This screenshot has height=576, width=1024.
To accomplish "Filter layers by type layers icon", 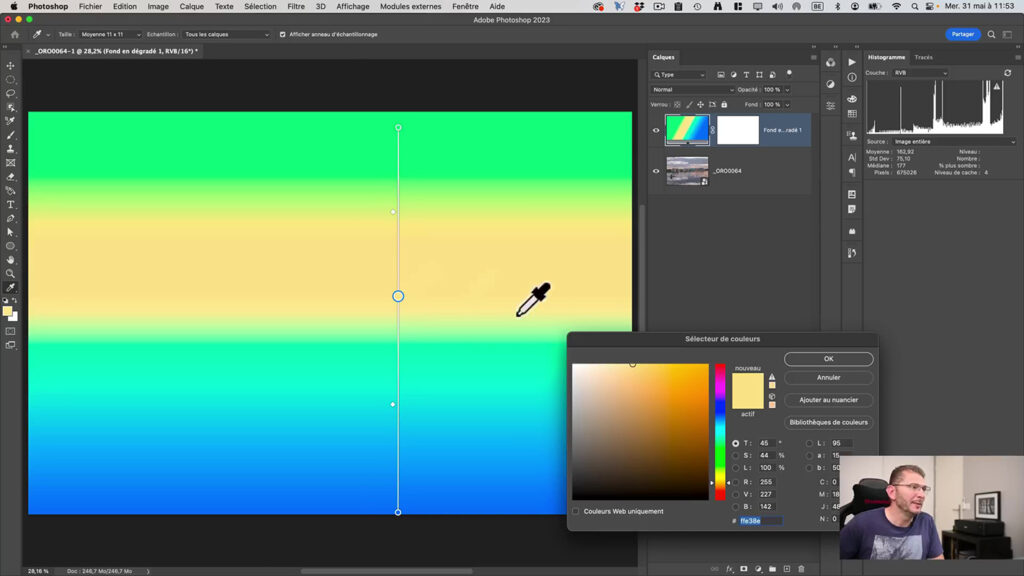I will [x=746, y=74].
